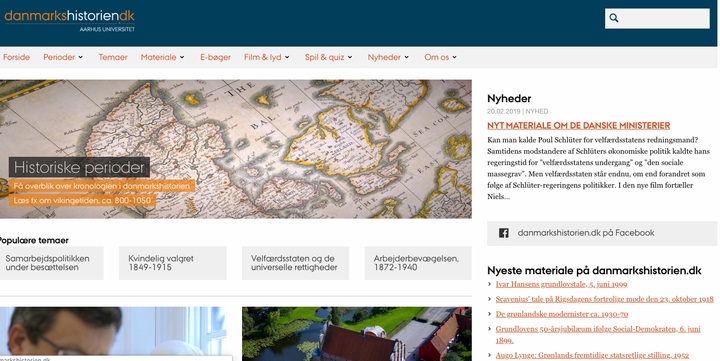Open the Nyheder navigation dropdown
The height and width of the screenshot is (361, 720).
(388, 57)
